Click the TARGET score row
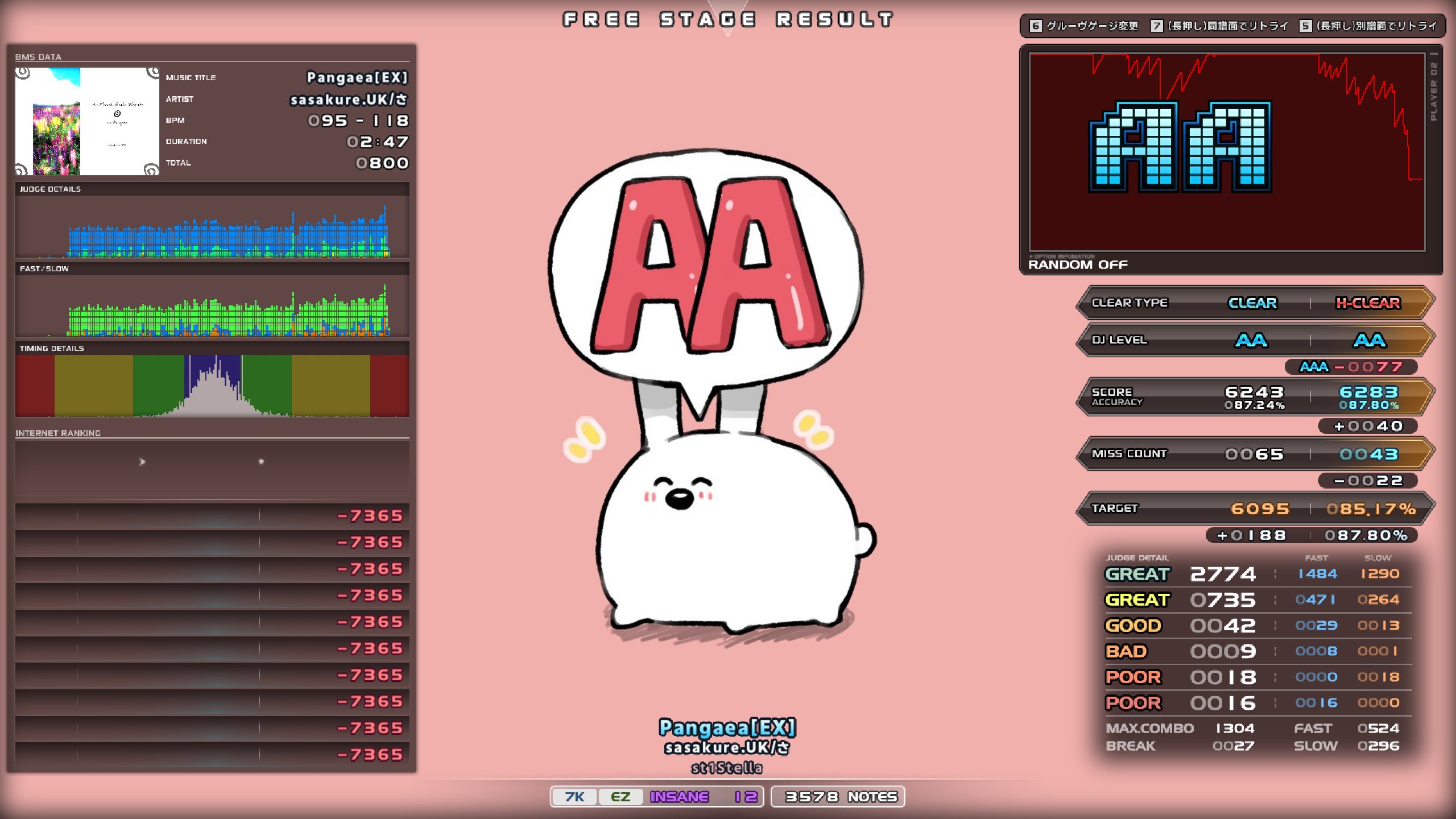The height and width of the screenshot is (819, 1456). click(1255, 508)
